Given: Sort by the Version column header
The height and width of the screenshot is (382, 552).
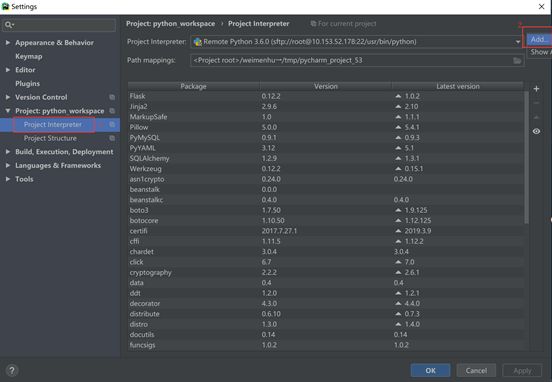Looking at the screenshot, I should (x=326, y=86).
